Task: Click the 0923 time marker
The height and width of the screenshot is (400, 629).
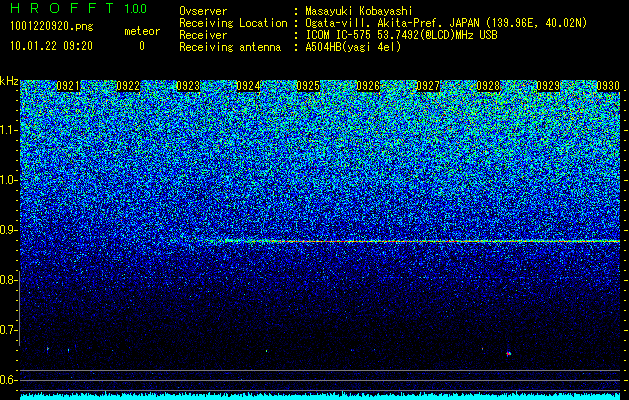Action: pos(188,86)
